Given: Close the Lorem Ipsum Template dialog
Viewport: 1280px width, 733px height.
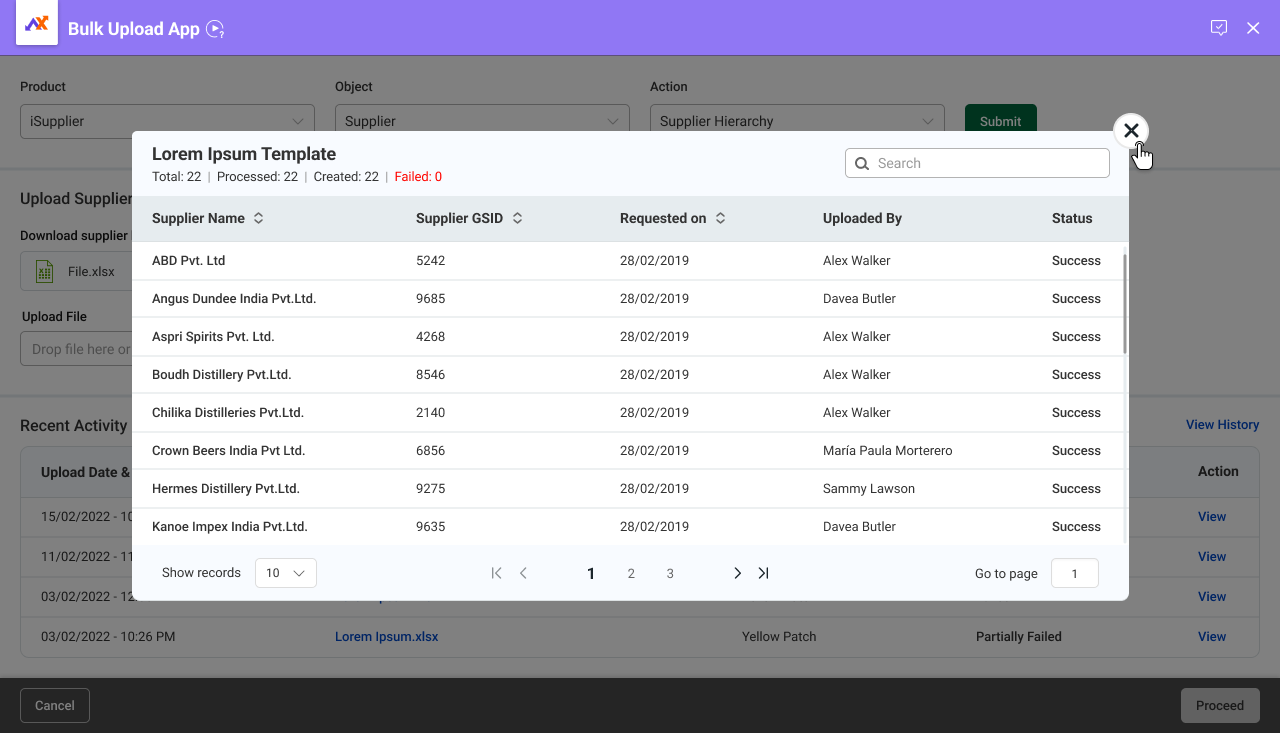Looking at the screenshot, I should coord(1131,131).
